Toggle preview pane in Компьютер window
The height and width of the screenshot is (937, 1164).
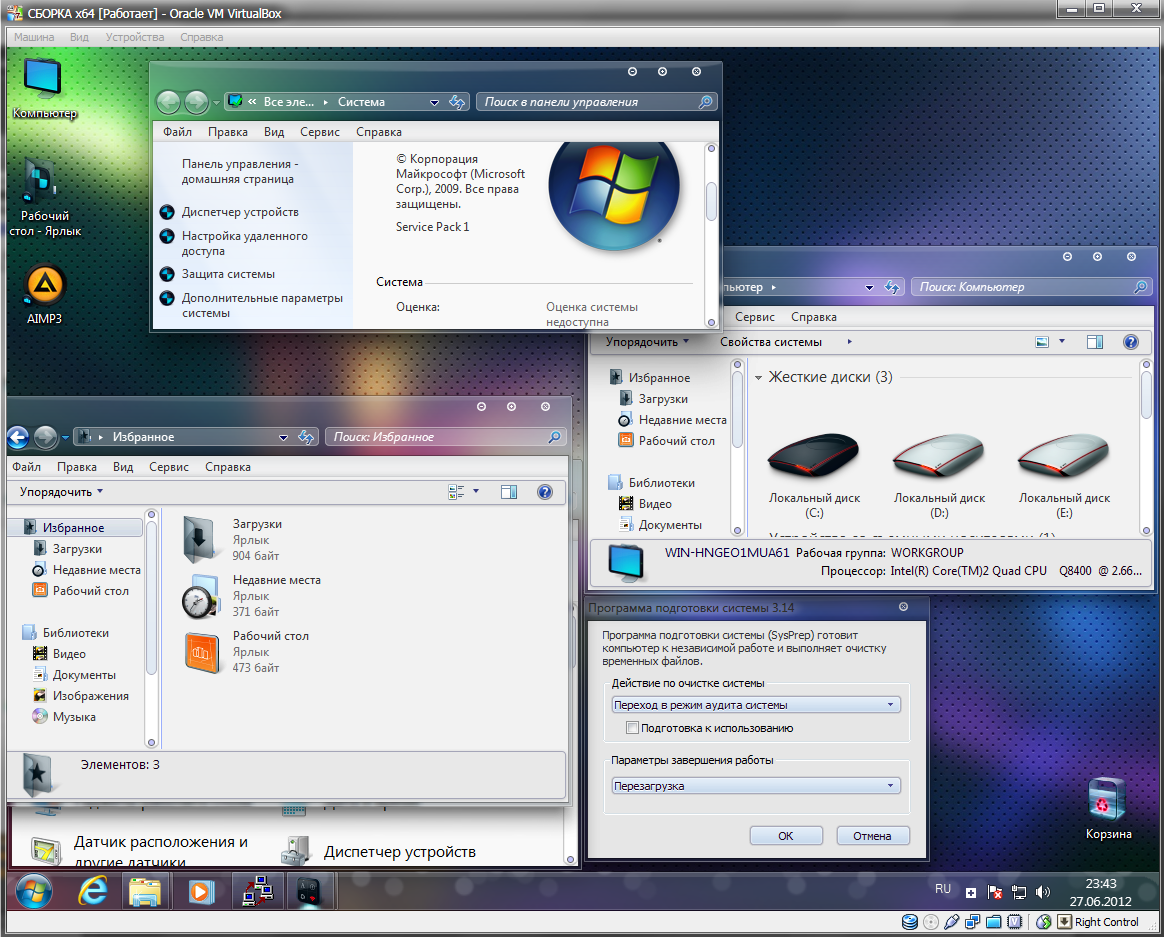pyautogui.click(x=1095, y=342)
